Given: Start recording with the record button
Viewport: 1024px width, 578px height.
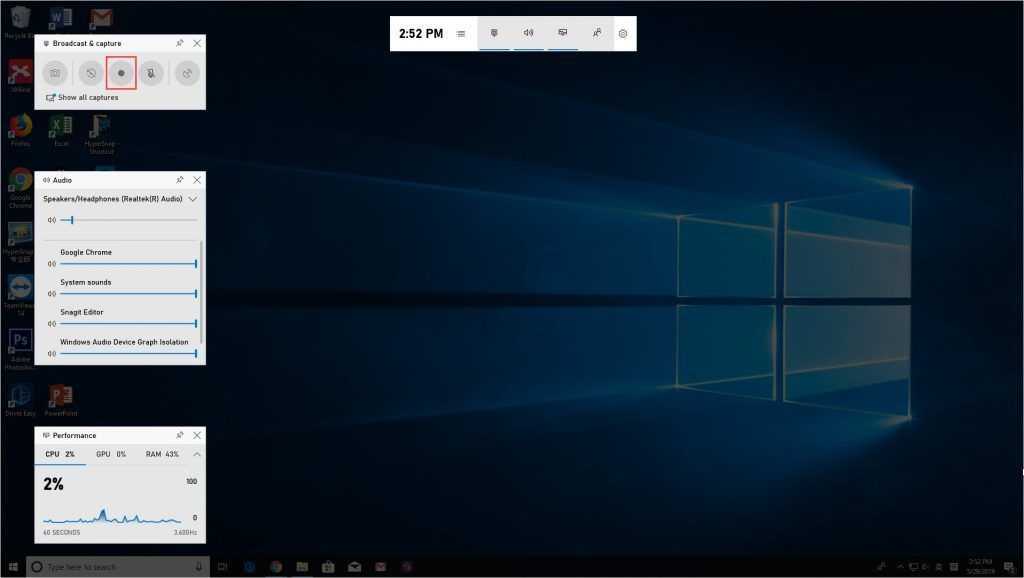Looking at the screenshot, I should click(x=121, y=73).
